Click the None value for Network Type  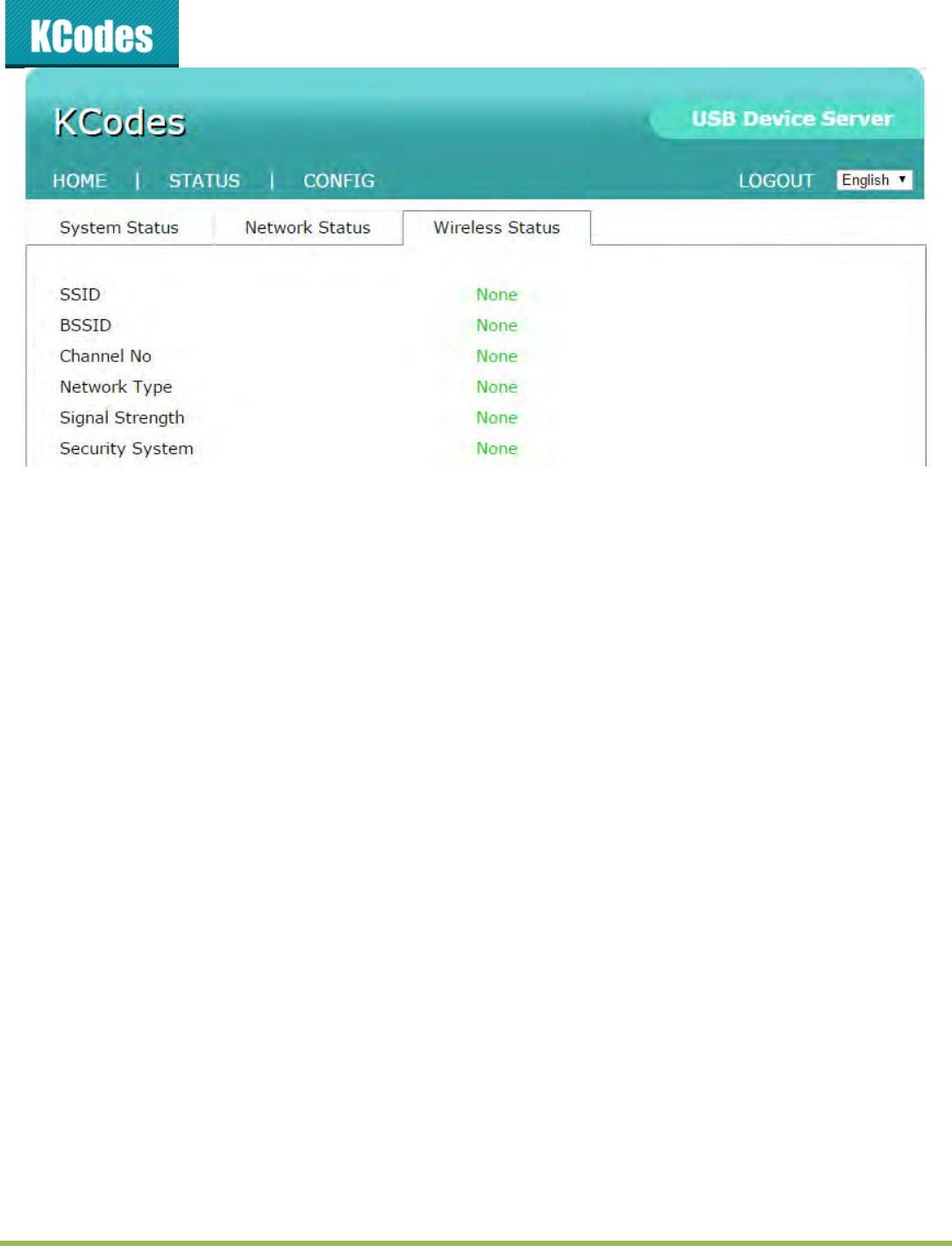(x=497, y=387)
